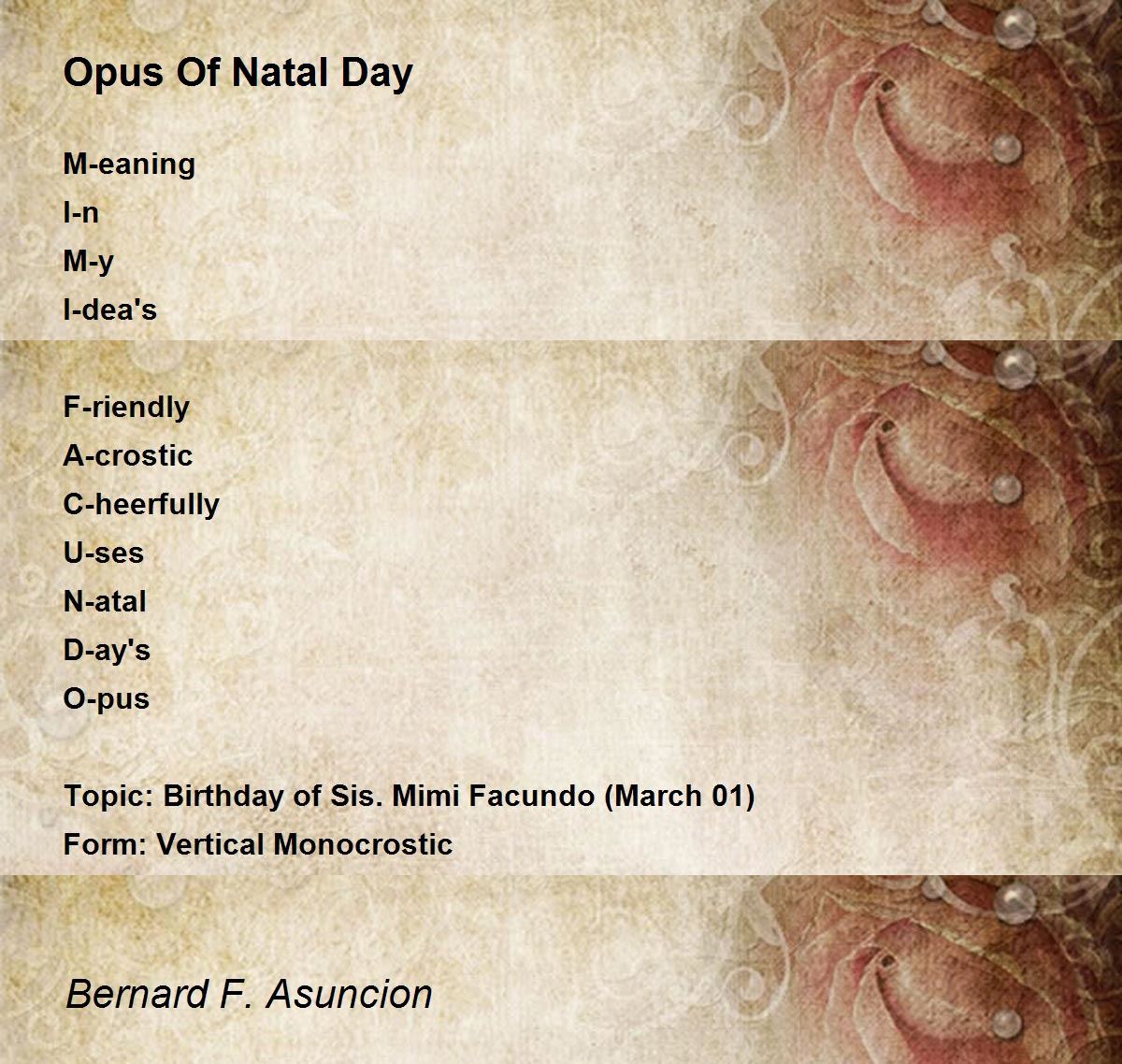This screenshot has height=1064, width=1122.
Task: Click the line U-ses
Action: [103, 553]
